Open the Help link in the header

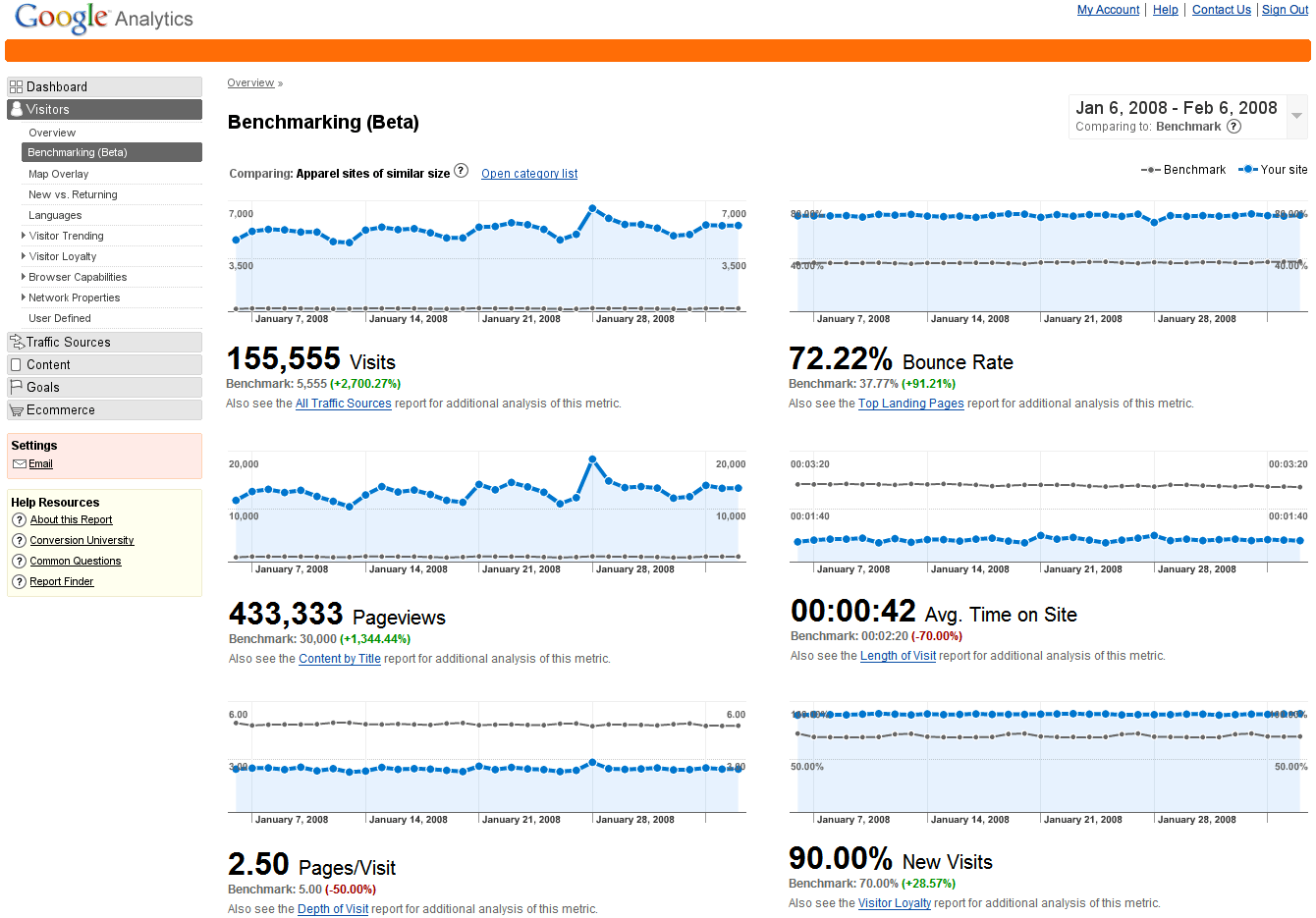[1166, 10]
